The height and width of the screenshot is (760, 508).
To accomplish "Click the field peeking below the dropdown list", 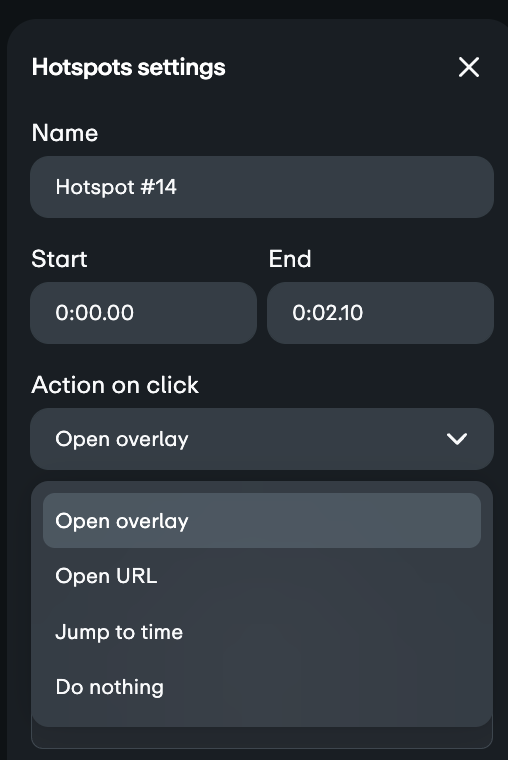I will pyautogui.click(x=262, y=738).
